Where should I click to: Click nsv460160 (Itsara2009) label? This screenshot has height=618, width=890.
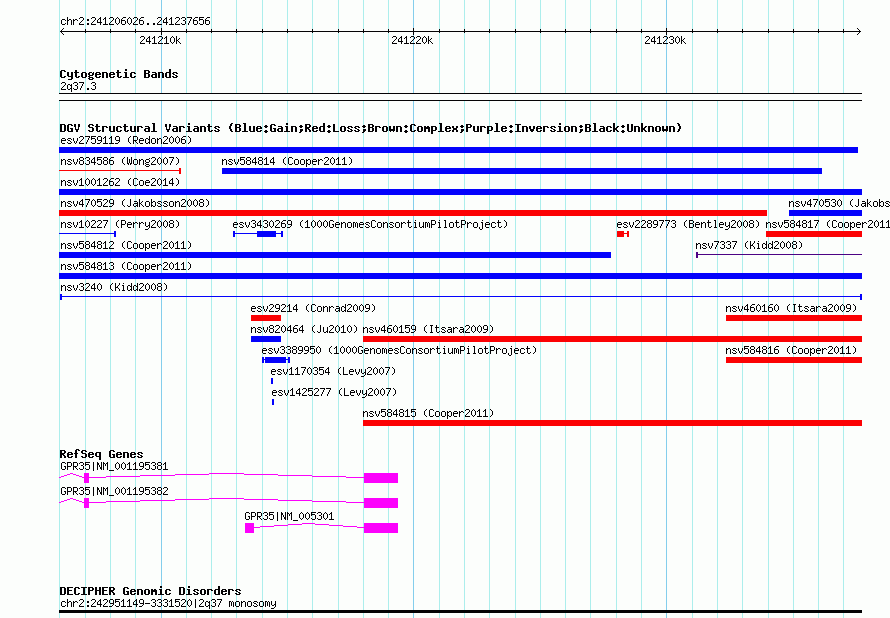point(791,308)
